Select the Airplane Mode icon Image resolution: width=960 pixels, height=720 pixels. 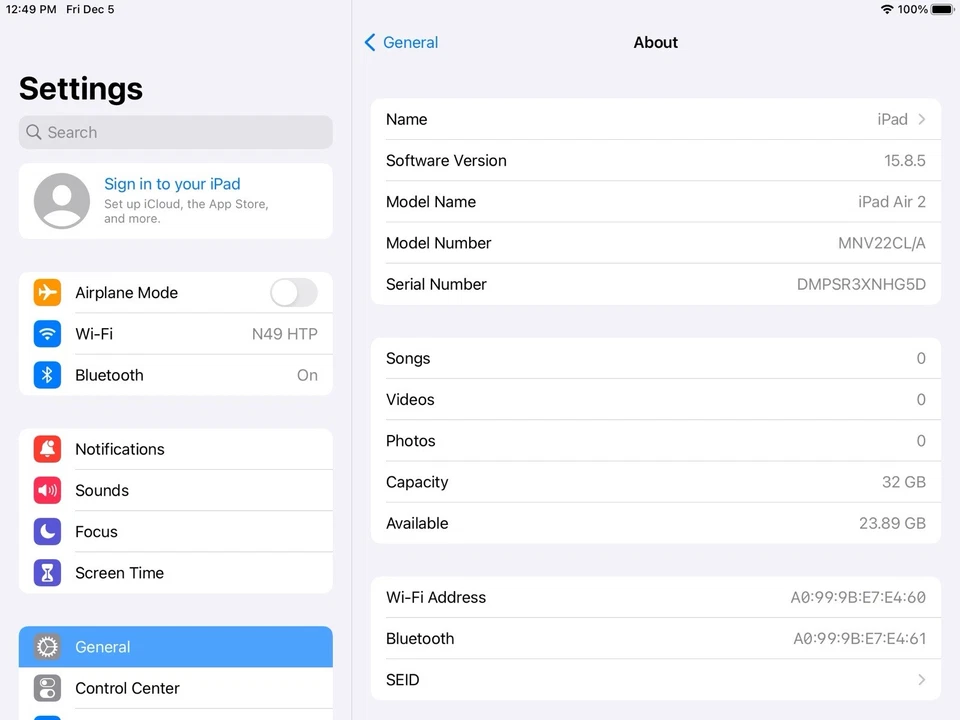click(47, 292)
